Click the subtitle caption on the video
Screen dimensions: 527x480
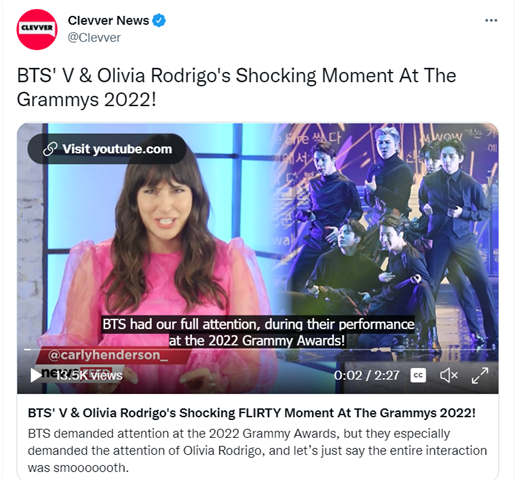pyautogui.click(x=258, y=332)
